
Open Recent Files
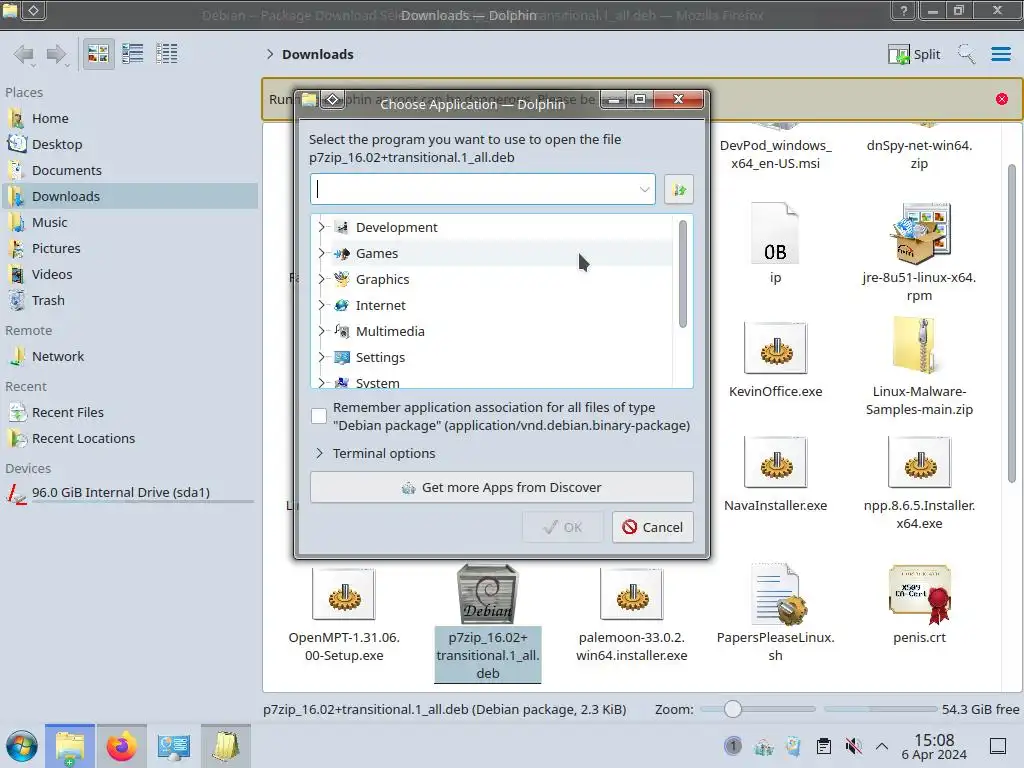point(130,413)
